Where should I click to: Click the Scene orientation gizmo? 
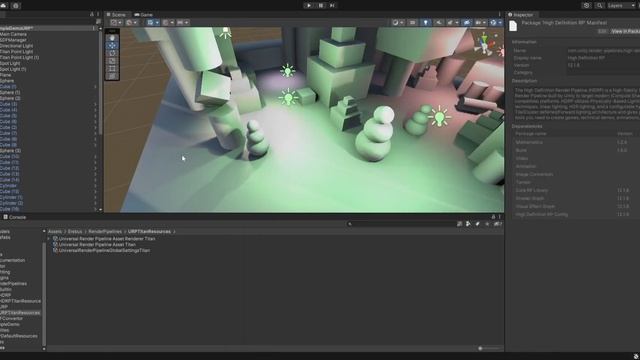tap(484, 44)
